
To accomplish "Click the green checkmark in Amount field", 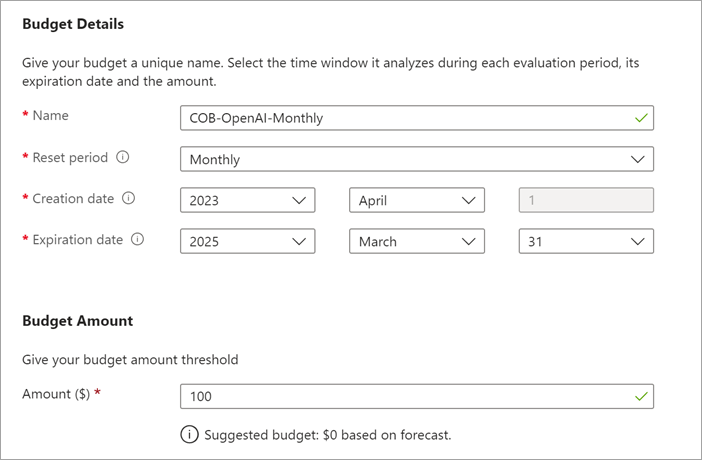I will point(641,396).
